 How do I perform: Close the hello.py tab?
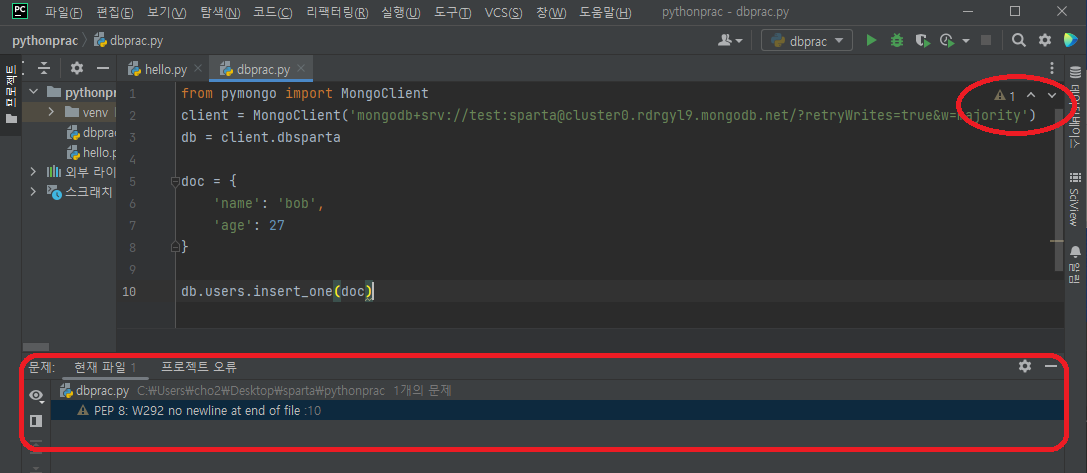[x=198, y=69]
